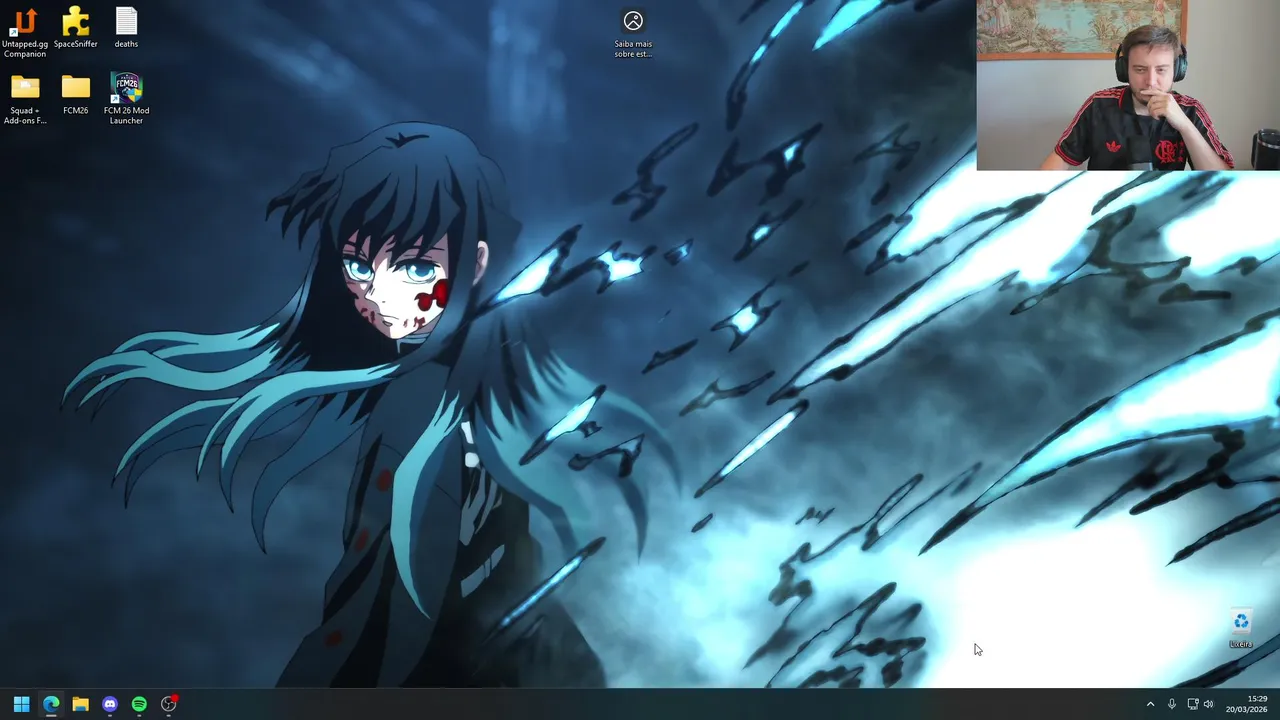Select the FCM26 folder icon

tap(76, 94)
